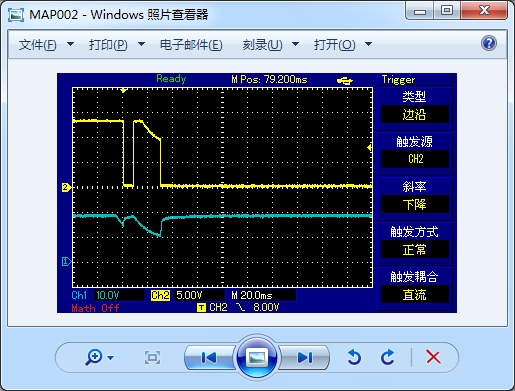Click the slope value 下降
Viewport: 515px width, 391px height.
point(414,204)
